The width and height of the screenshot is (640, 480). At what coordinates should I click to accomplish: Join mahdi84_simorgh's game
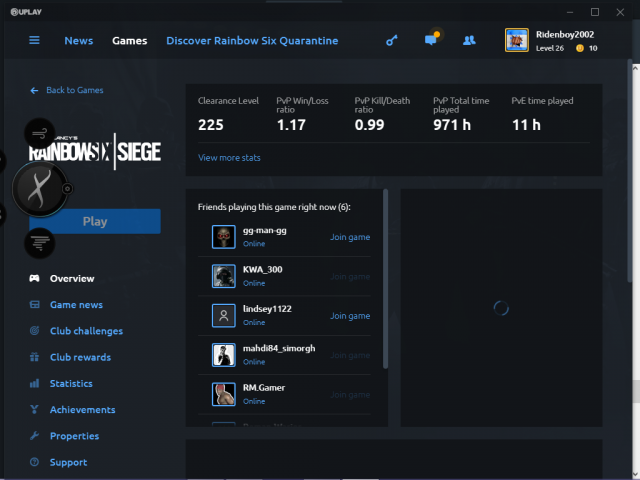coord(350,355)
